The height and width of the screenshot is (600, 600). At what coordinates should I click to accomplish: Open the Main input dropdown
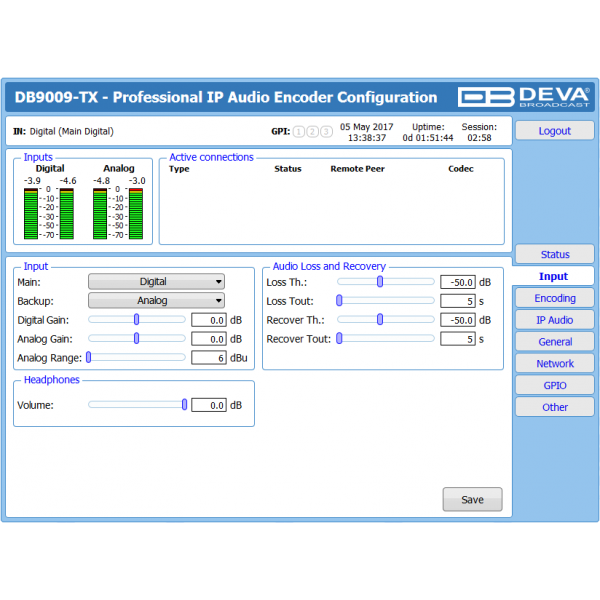(156, 282)
